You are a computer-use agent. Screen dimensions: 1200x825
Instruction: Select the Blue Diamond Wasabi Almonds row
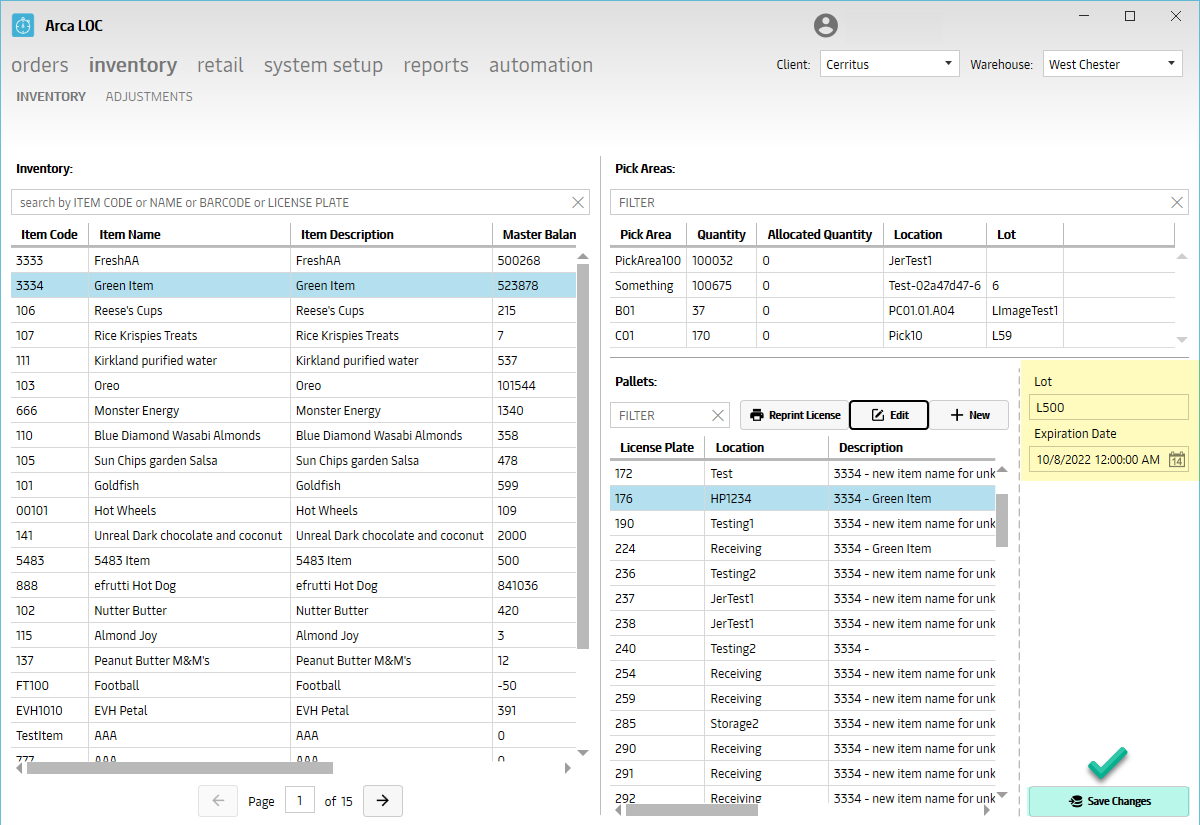pos(294,436)
